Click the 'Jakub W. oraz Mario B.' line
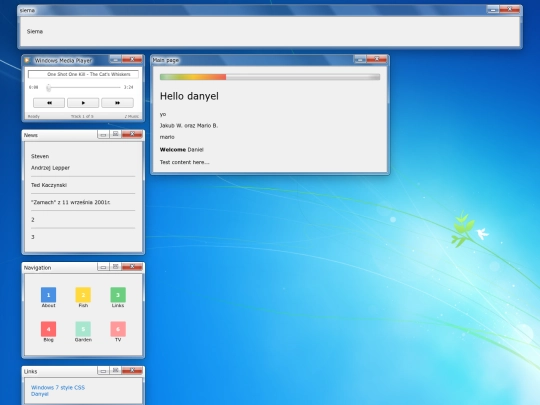This screenshot has height=405, width=540. click(x=189, y=126)
